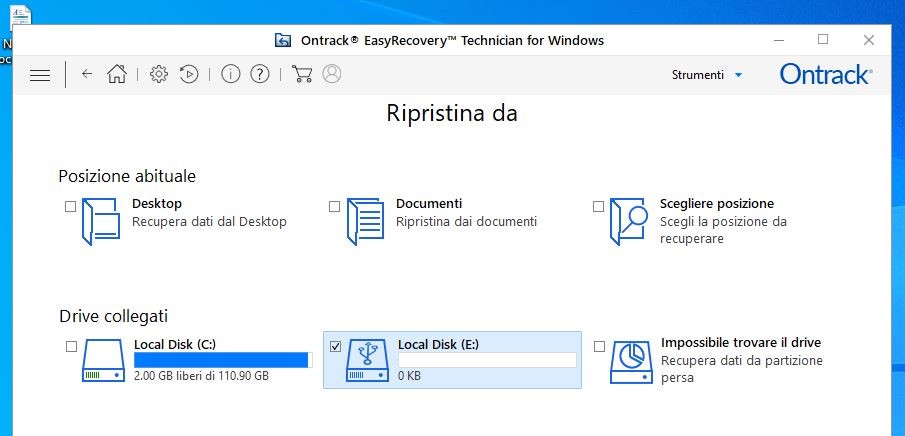Image resolution: width=905 pixels, height=436 pixels.
Task: Minimize the EasyRecovery window
Action: click(x=779, y=40)
